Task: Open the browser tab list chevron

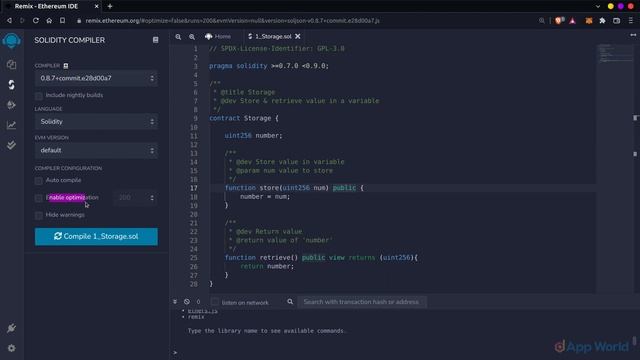Action: (598, 7)
